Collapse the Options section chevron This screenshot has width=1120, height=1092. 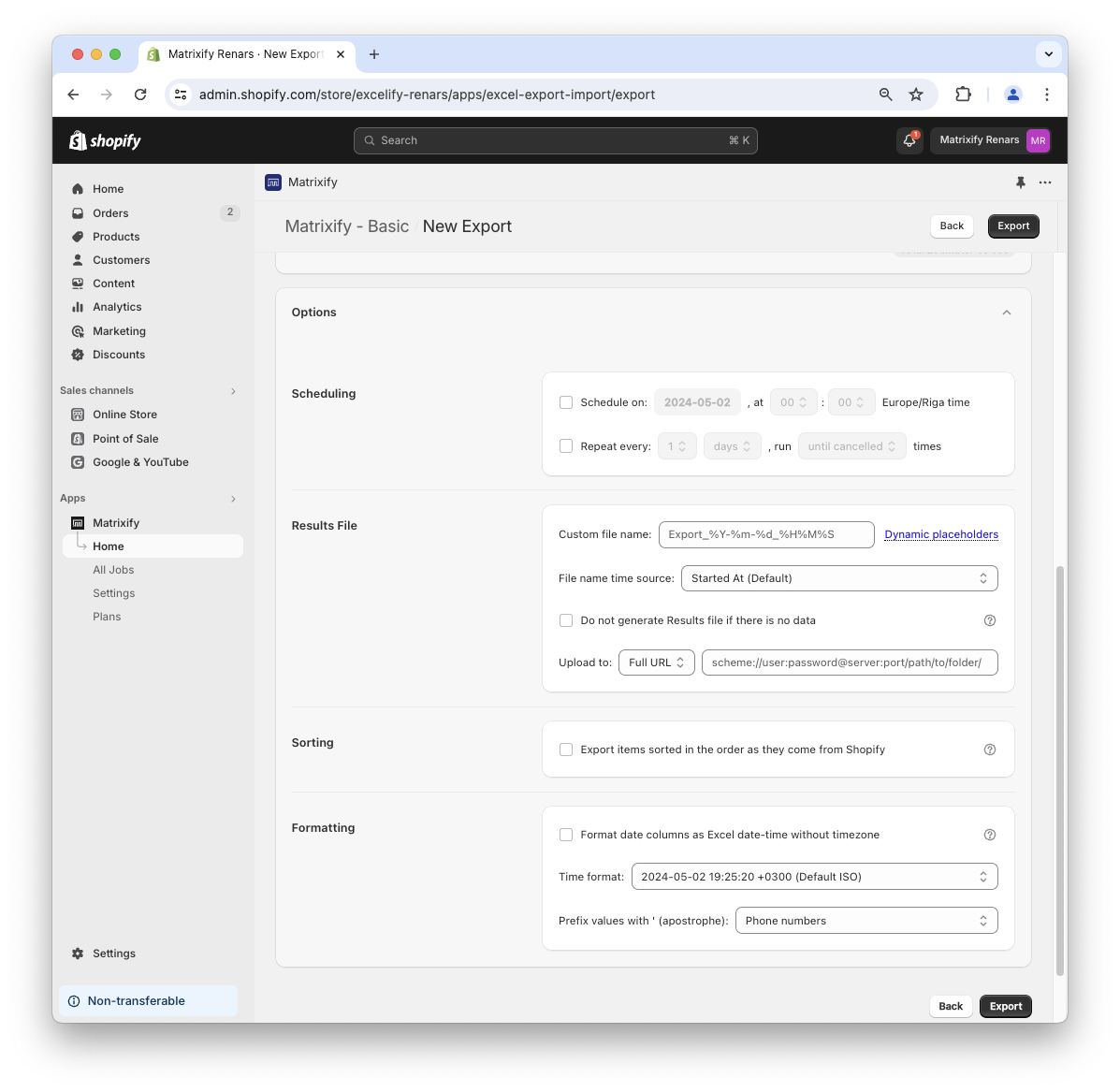coord(1007,313)
